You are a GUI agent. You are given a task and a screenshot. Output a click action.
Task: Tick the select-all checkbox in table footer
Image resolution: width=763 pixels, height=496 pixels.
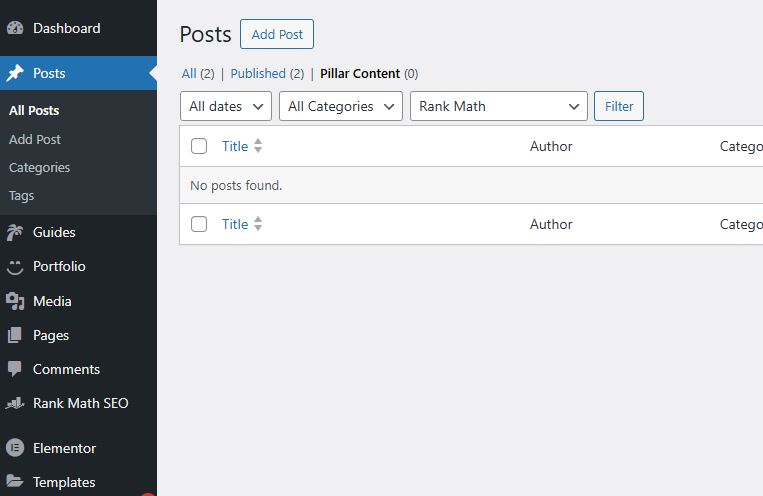pyautogui.click(x=199, y=224)
